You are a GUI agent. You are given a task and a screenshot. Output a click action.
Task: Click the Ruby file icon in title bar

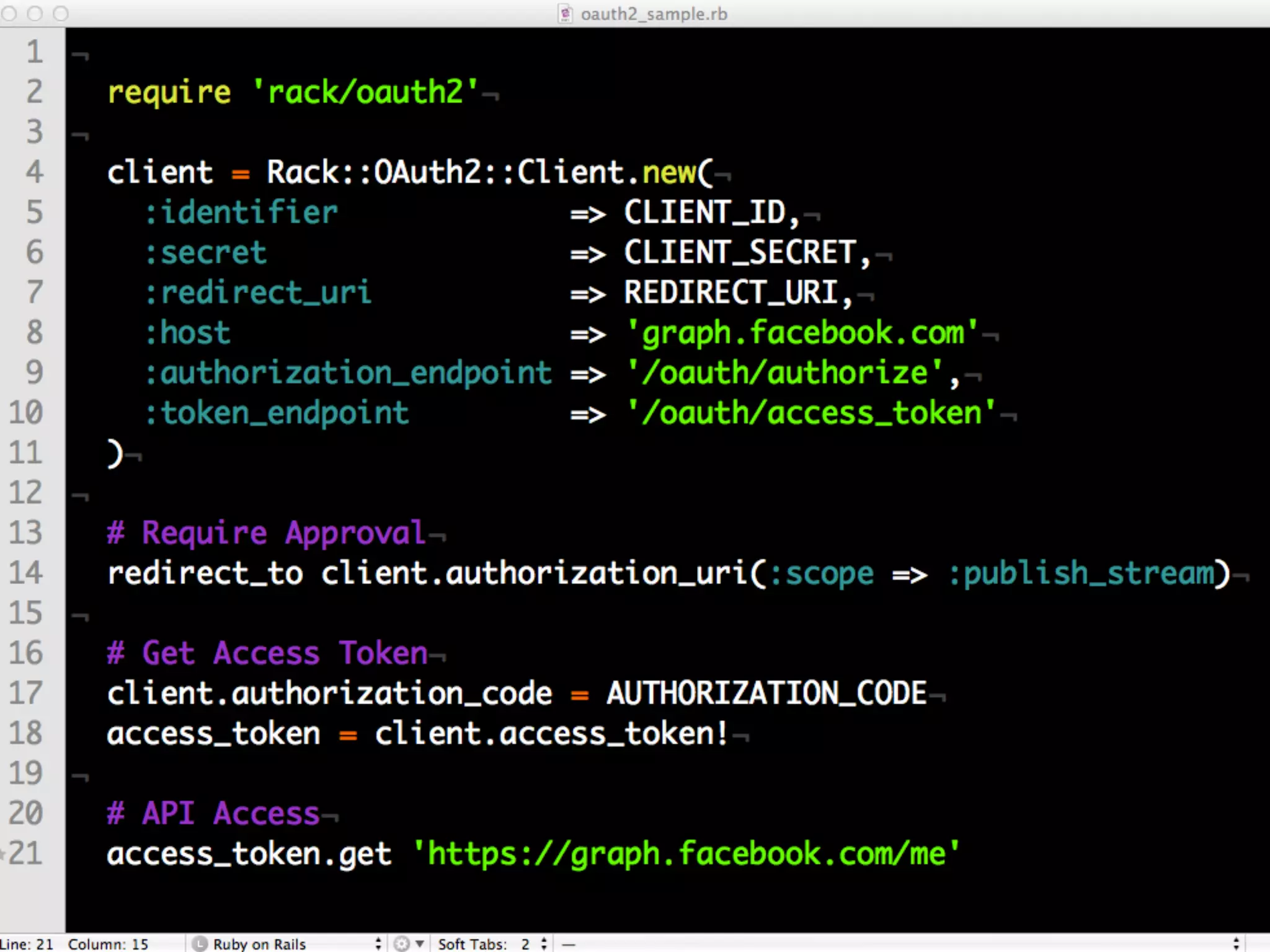click(565, 14)
